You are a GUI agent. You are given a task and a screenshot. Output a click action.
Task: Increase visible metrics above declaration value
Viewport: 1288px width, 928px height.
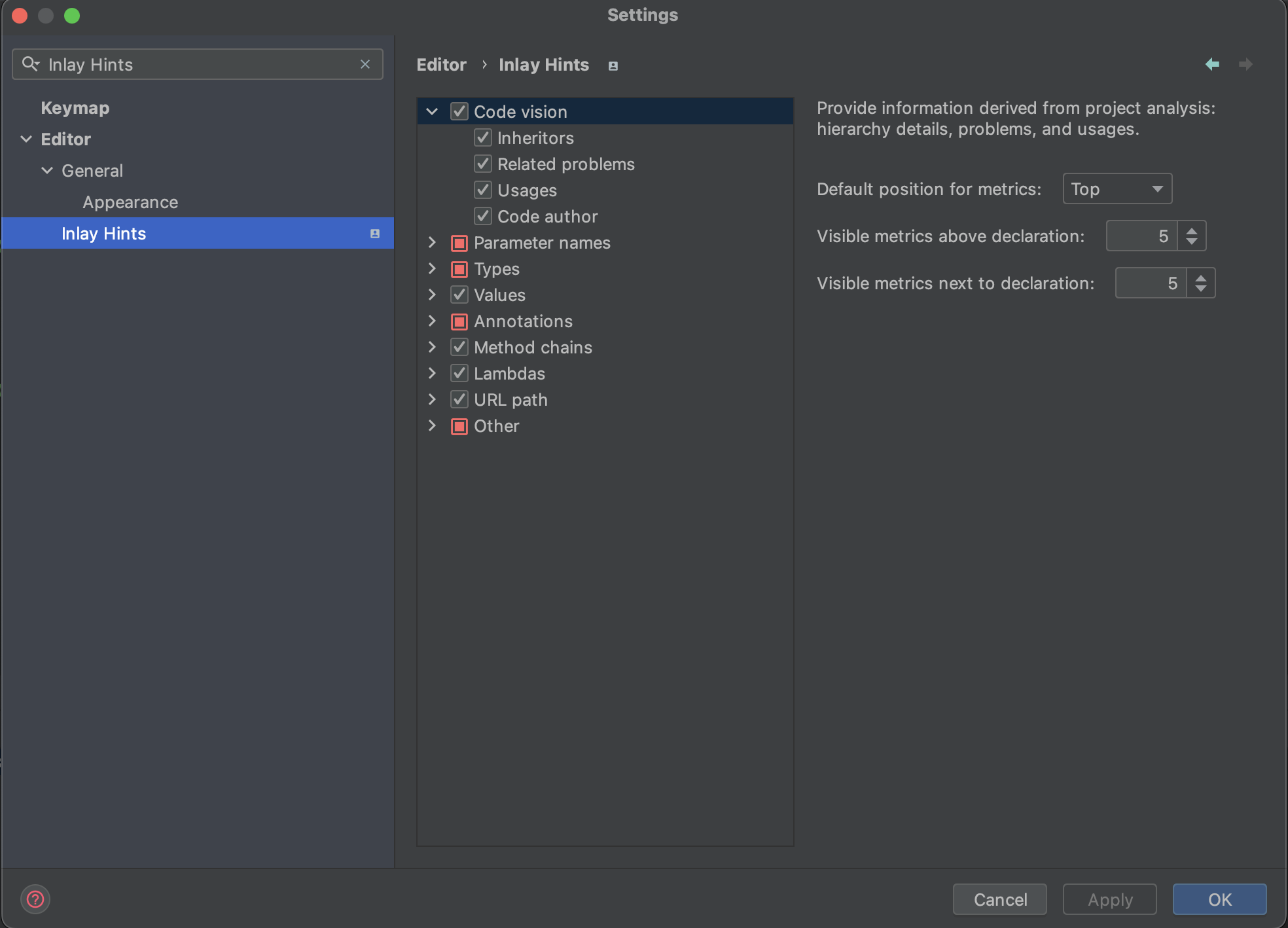[1192, 230]
